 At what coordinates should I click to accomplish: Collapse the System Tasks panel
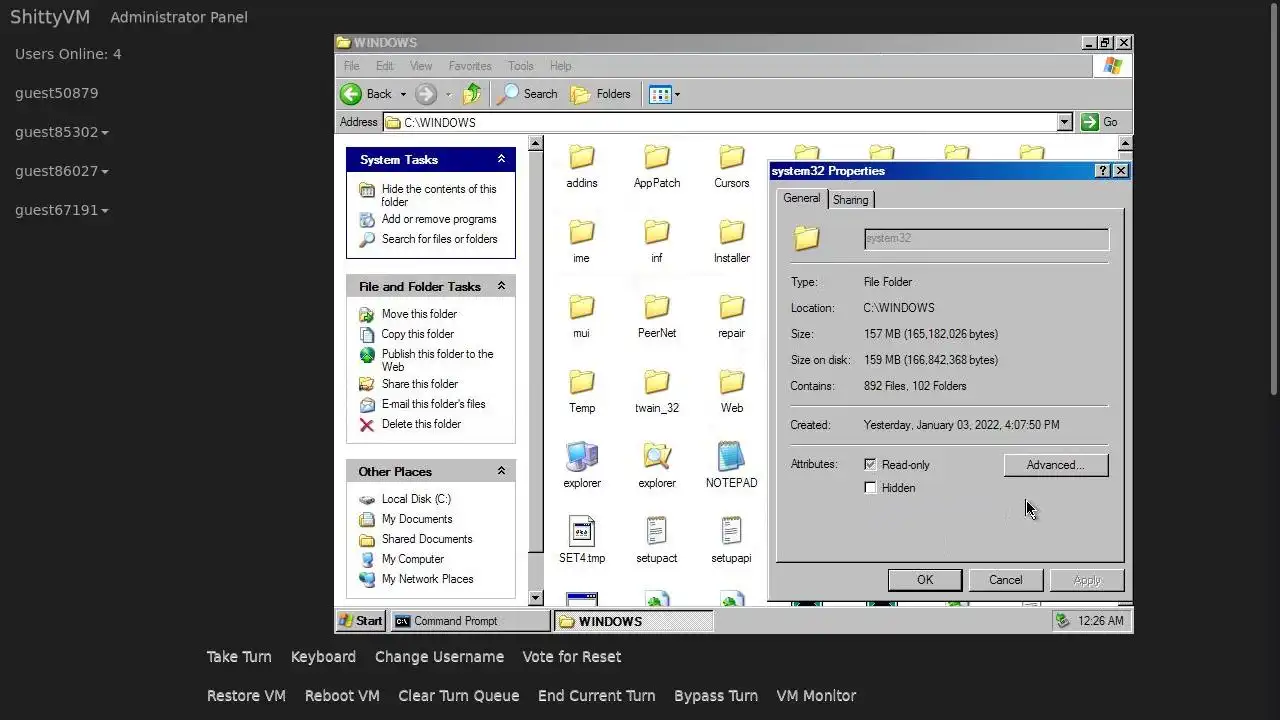501,159
